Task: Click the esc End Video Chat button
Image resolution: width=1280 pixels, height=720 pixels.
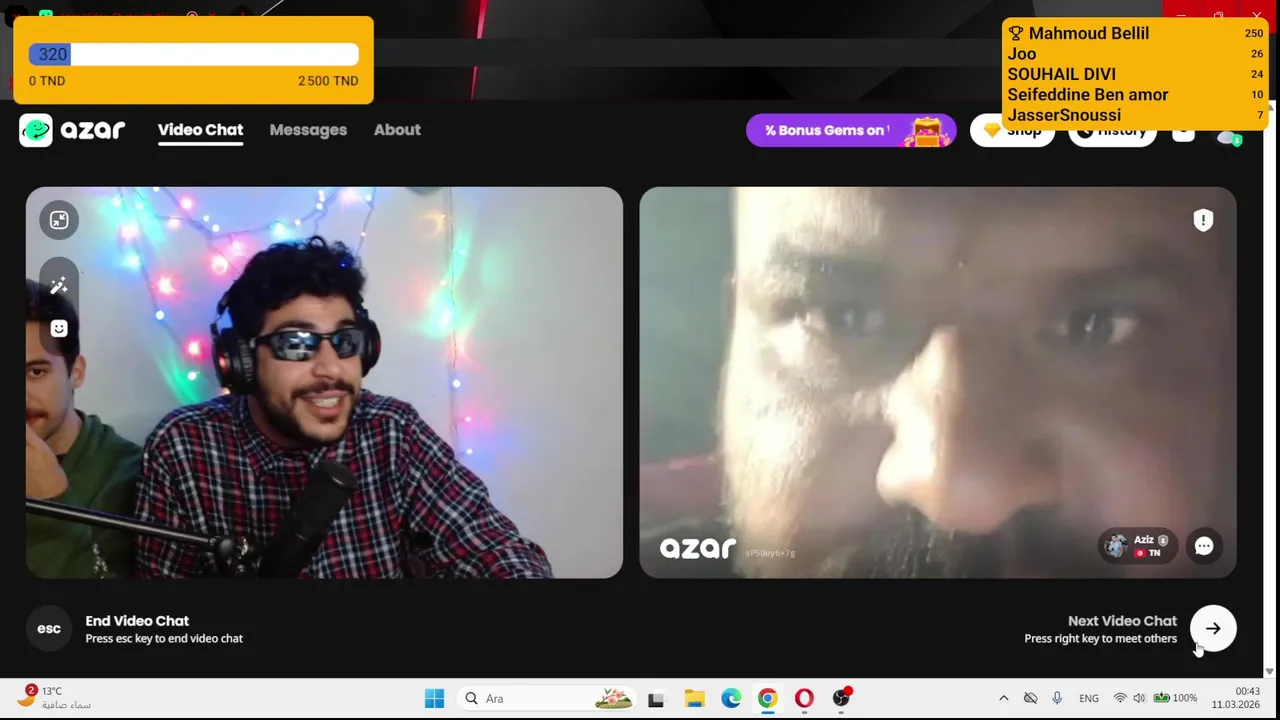Action: click(49, 629)
